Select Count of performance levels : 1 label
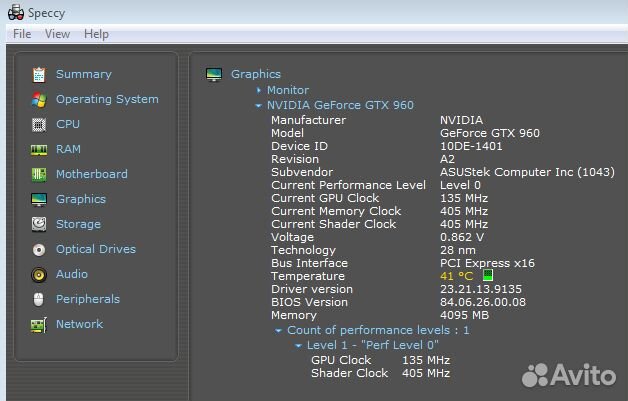This screenshot has width=628, height=401. (x=378, y=330)
